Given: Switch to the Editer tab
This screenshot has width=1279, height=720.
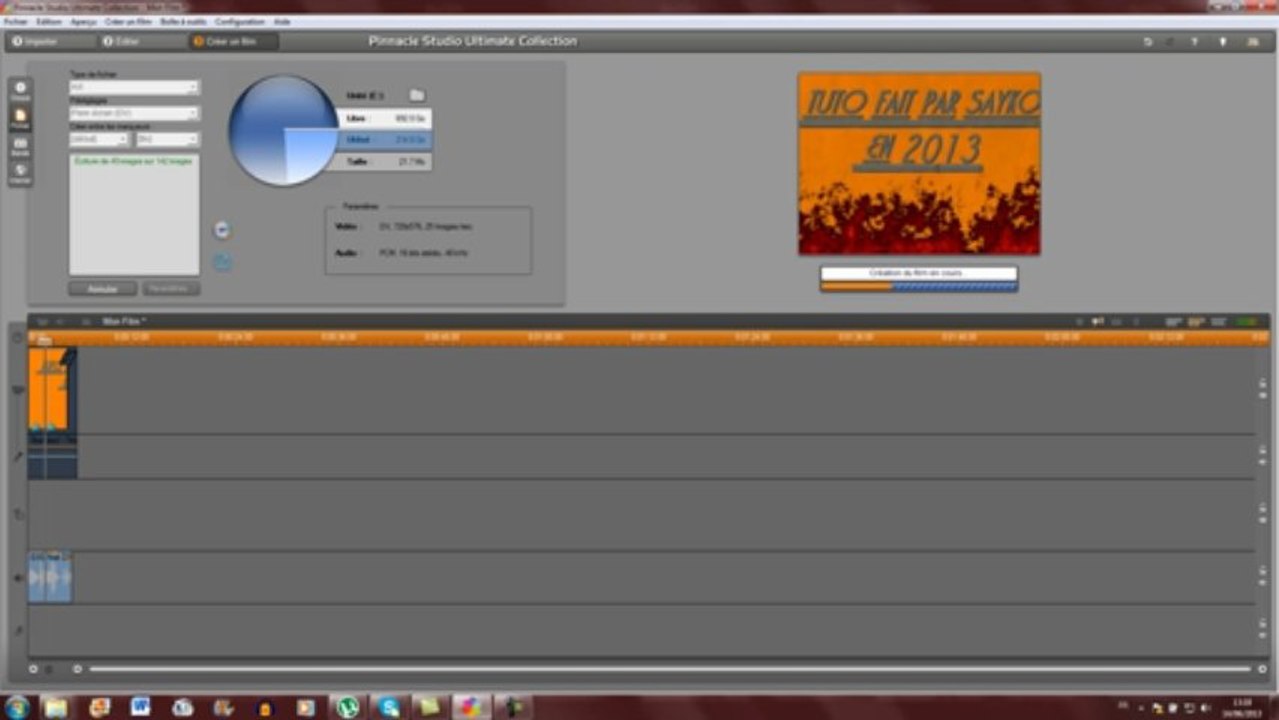Looking at the screenshot, I should [143, 41].
